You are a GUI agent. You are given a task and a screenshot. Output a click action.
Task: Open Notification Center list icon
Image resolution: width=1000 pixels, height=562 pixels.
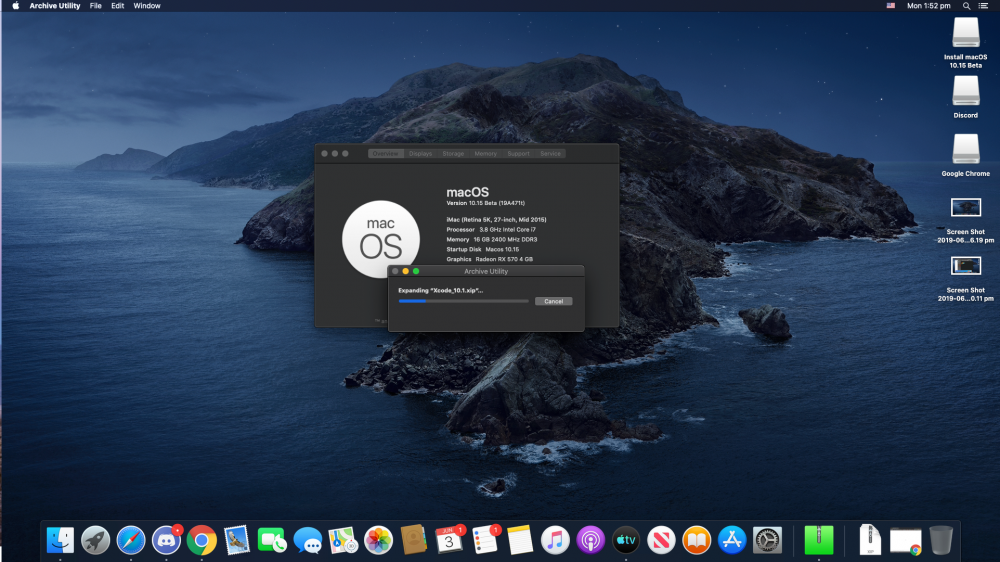click(983, 6)
